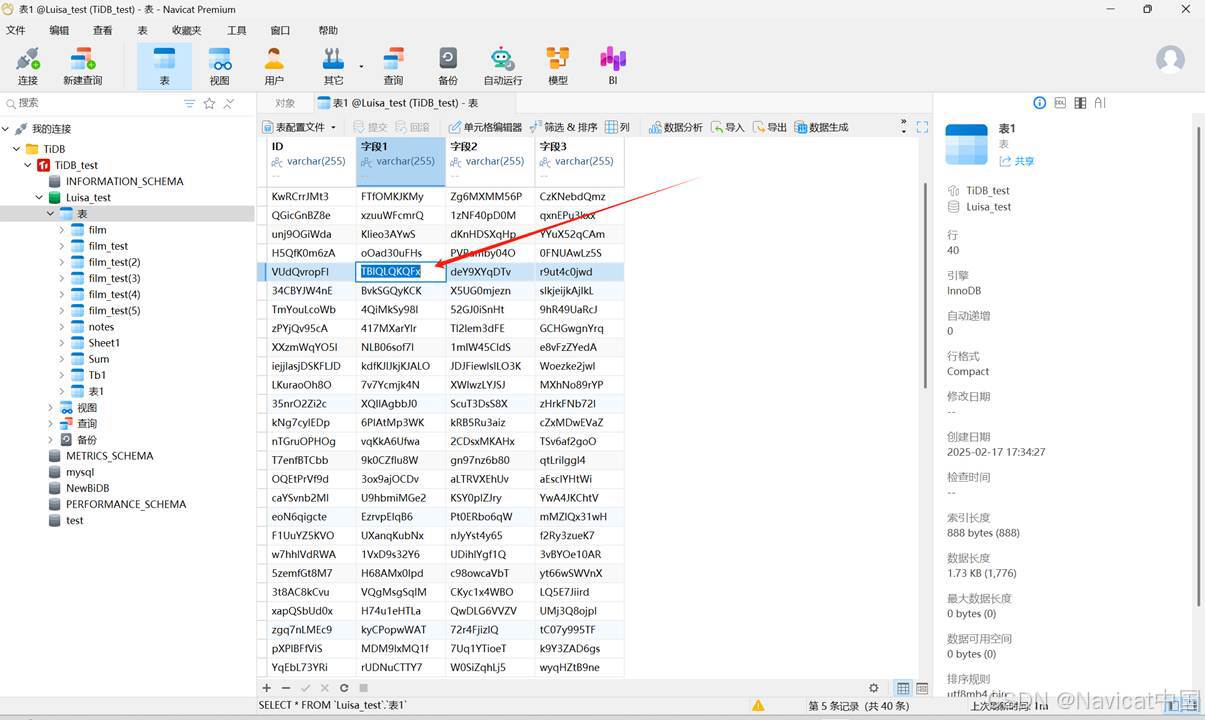The image size is (1205, 720).
Task: Click the DDL icon in right panel
Action: tap(1060, 103)
